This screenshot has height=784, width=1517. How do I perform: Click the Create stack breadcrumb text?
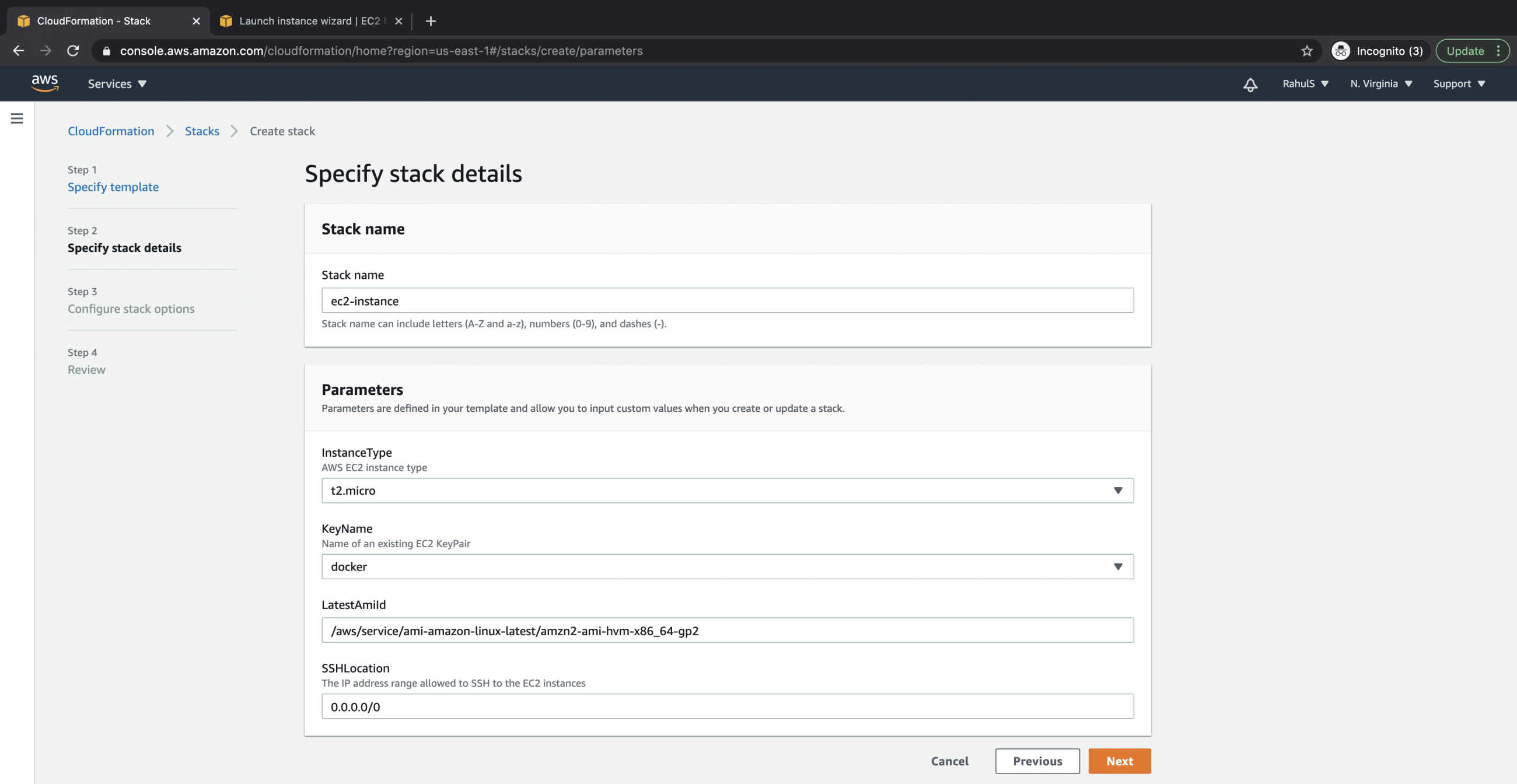coord(282,131)
